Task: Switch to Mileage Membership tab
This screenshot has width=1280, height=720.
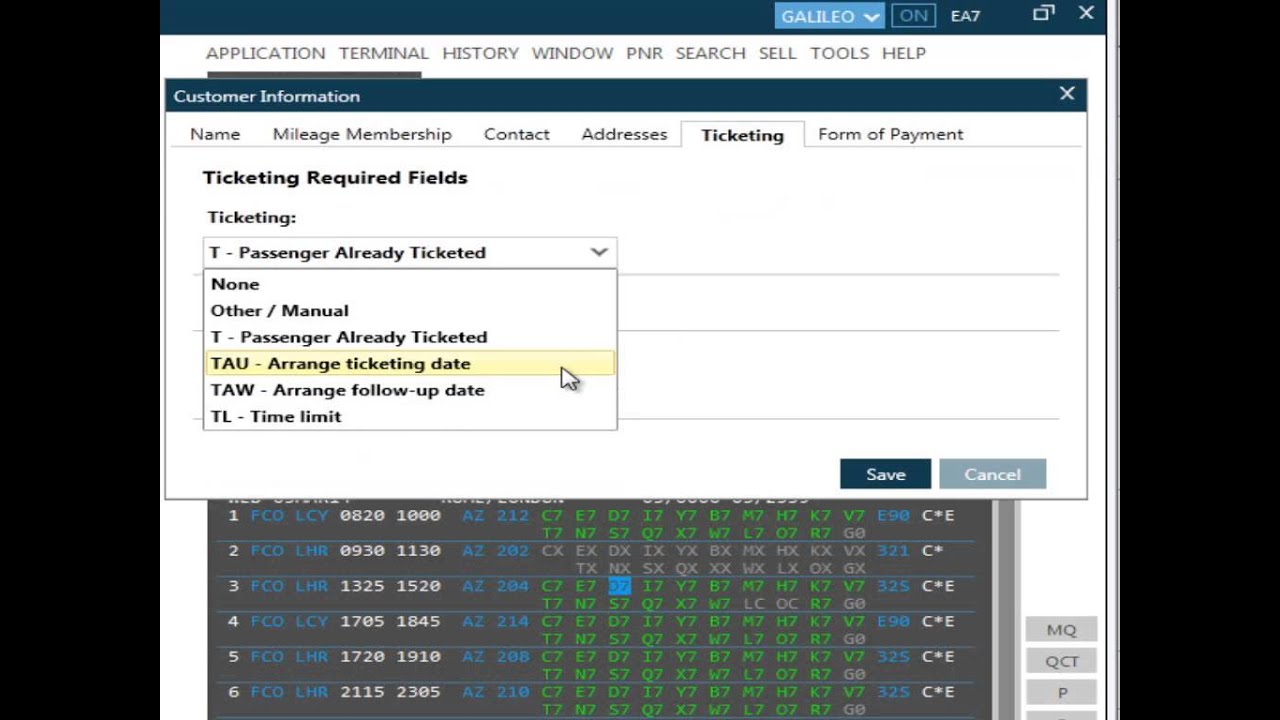Action: pos(362,134)
